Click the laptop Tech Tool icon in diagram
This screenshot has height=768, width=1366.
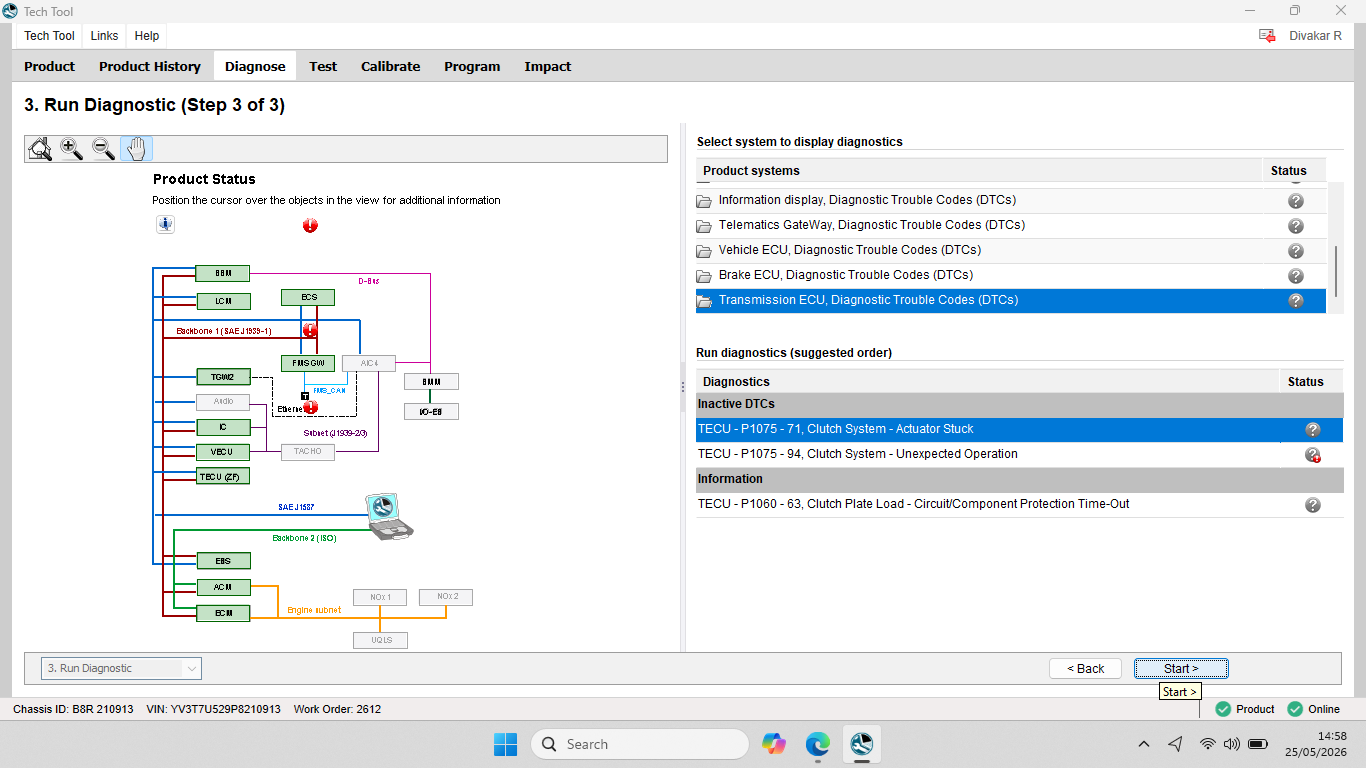click(x=387, y=517)
